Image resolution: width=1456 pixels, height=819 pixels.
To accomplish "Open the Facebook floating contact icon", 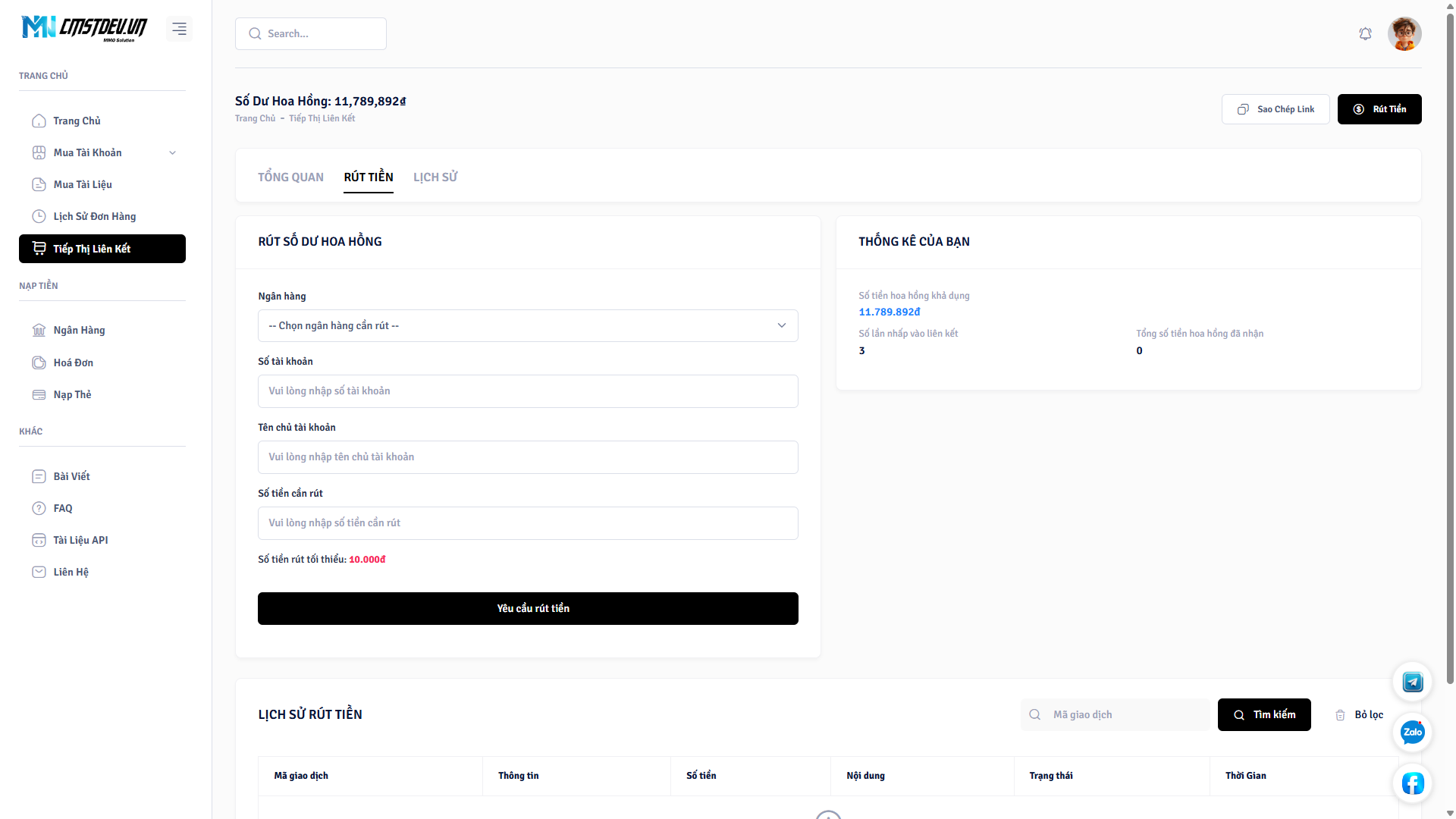I will coord(1412,783).
